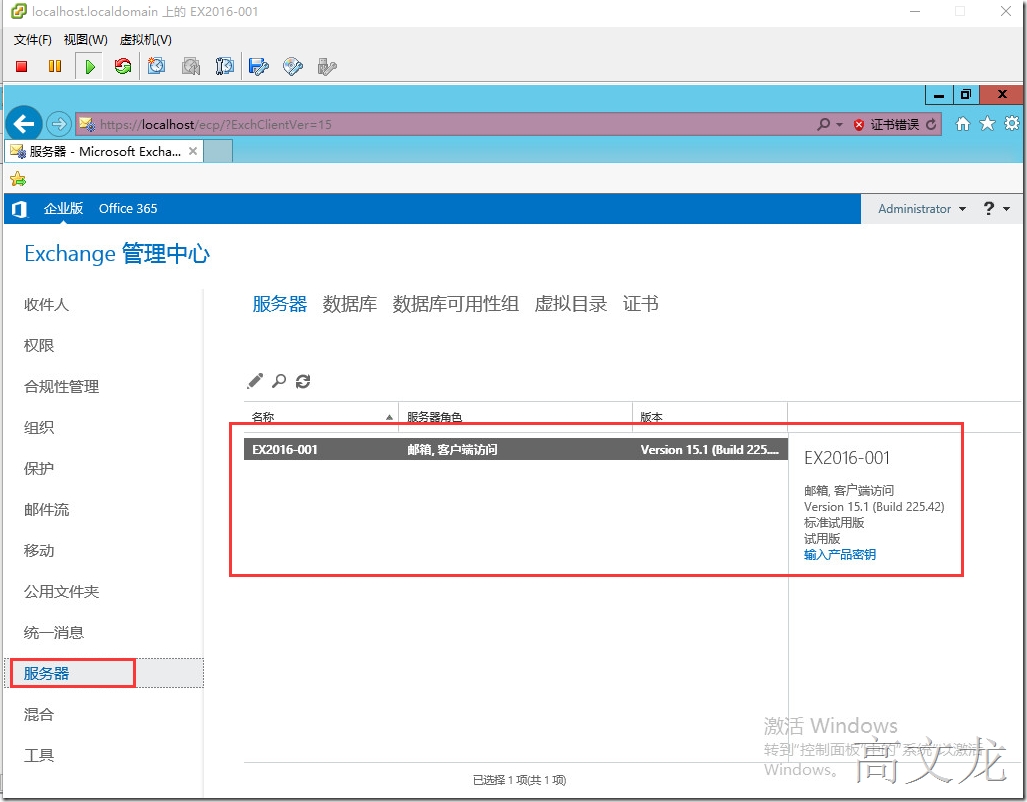Revert to current snapshot icon

(191, 66)
